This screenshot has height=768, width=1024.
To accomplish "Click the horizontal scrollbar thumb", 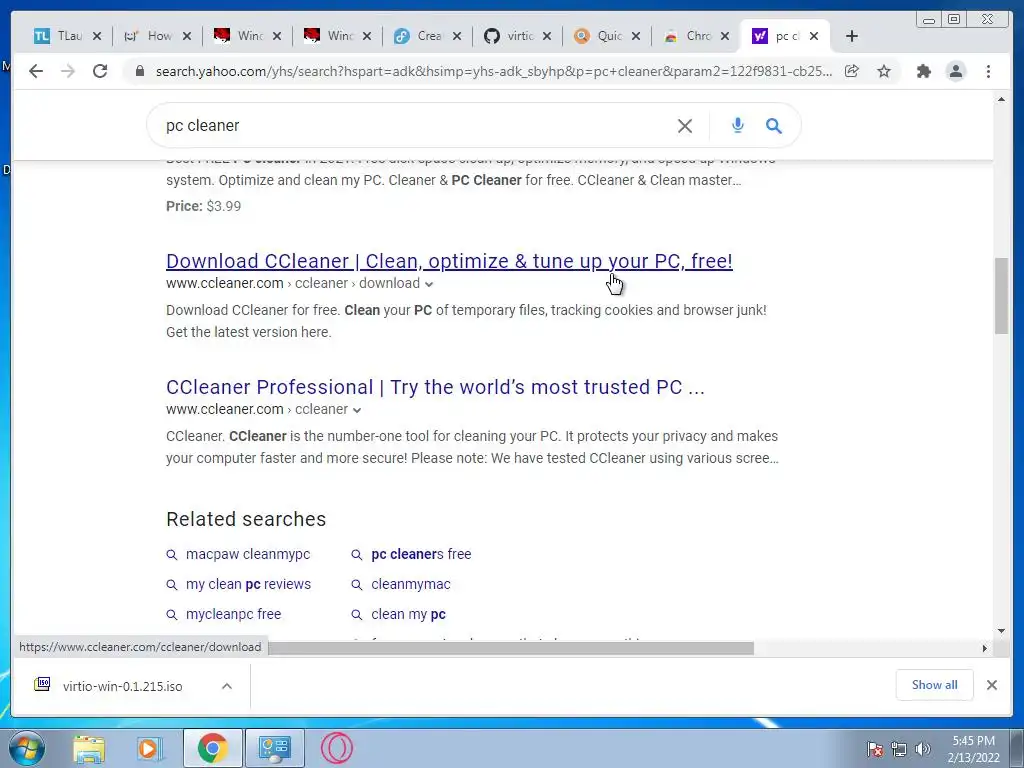I will point(511,648).
